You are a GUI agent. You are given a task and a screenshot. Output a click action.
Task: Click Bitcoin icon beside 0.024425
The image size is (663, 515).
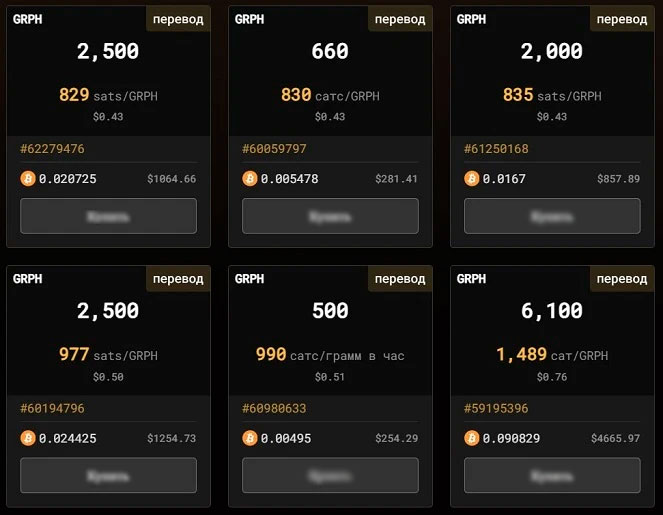tap(28, 438)
